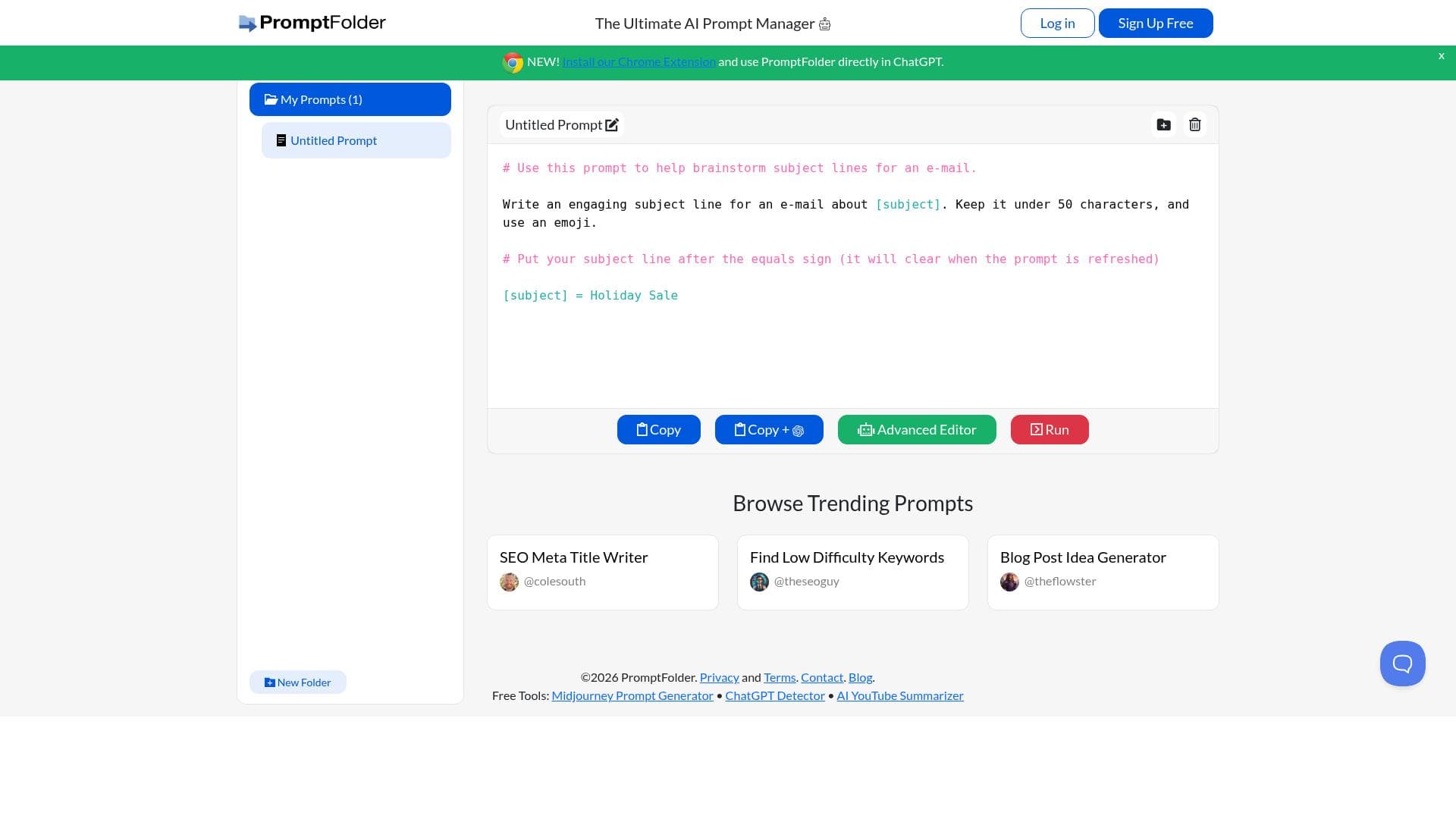The image size is (1456, 819).
Task: Open the chat support bubble
Action: (1402, 664)
